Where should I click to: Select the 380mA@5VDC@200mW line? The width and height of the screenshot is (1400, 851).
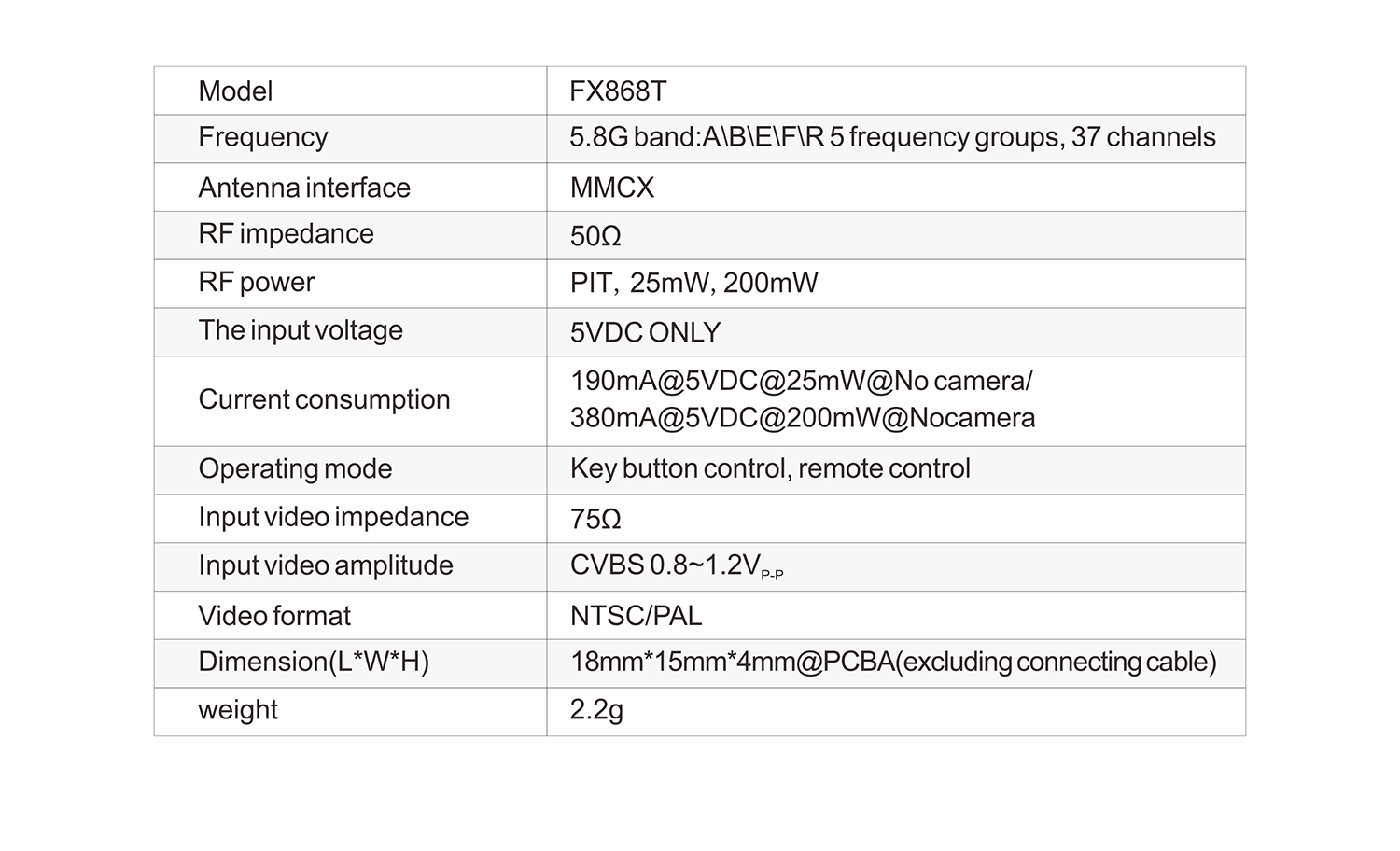[803, 418]
